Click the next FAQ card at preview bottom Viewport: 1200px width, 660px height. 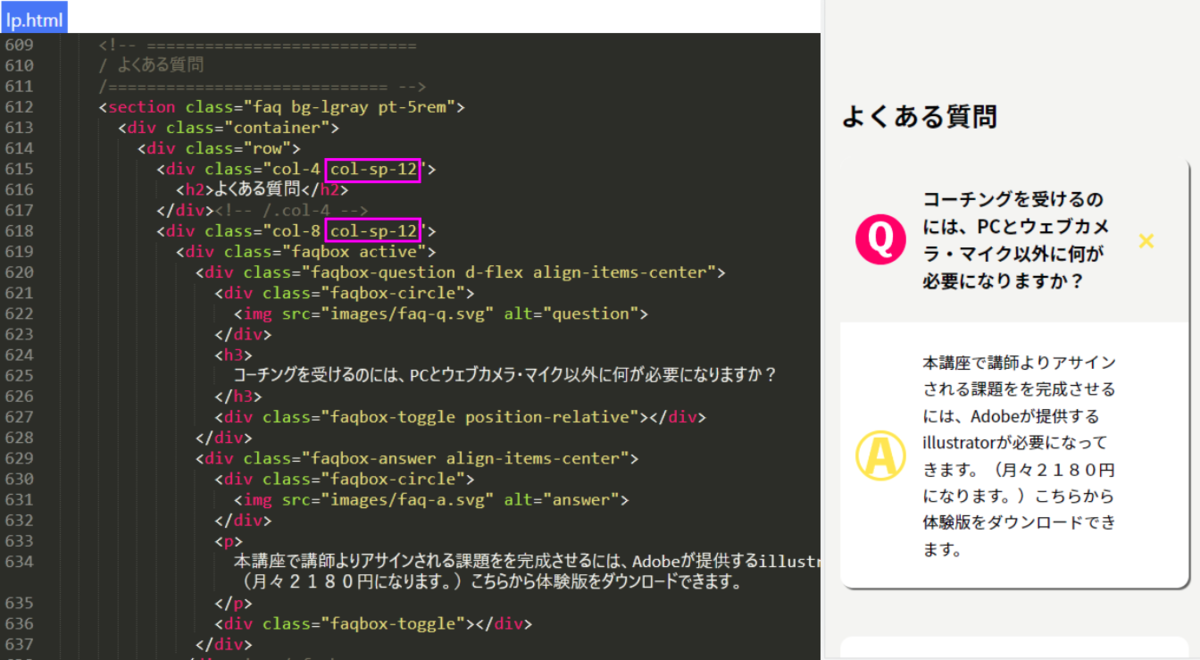(1015, 648)
